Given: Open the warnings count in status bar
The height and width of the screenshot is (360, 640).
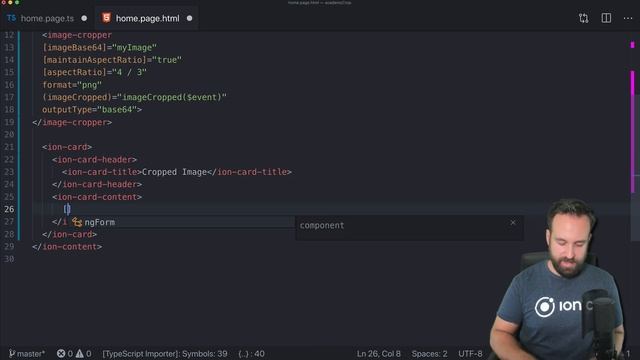Looking at the screenshot, I should coord(83,353).
